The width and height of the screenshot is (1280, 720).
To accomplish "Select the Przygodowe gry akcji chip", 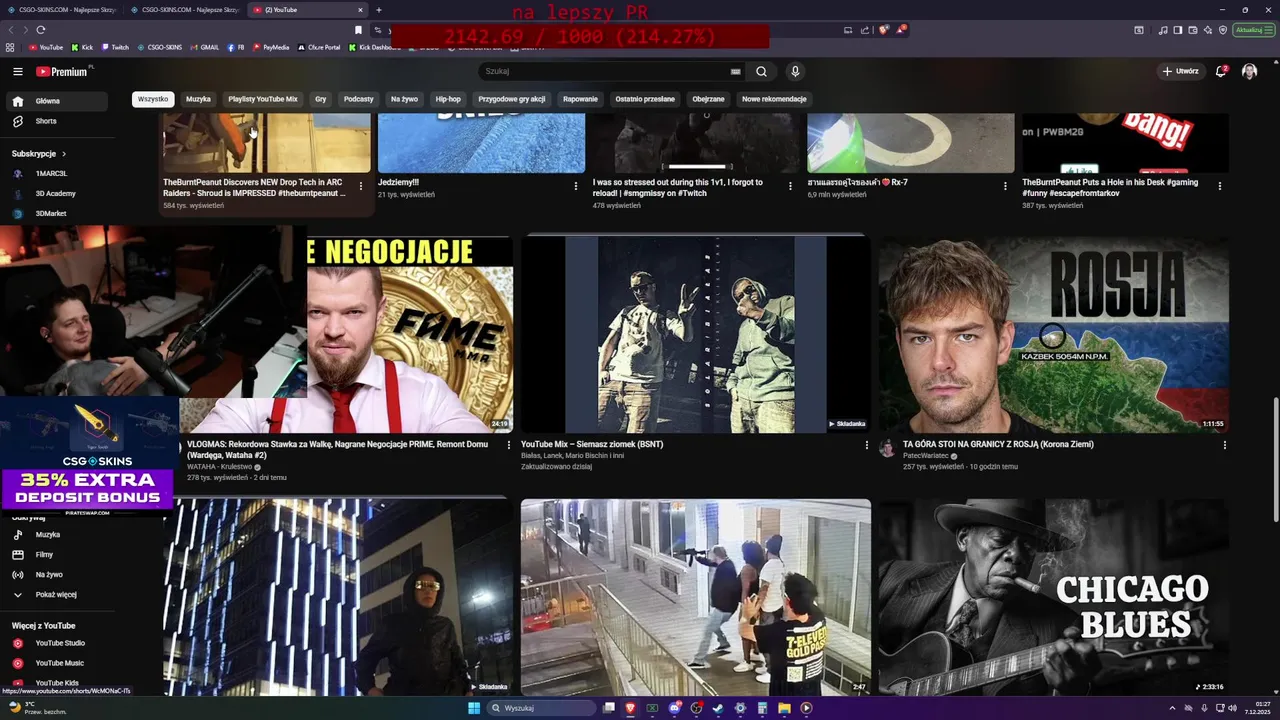I will tap(512, 99).
